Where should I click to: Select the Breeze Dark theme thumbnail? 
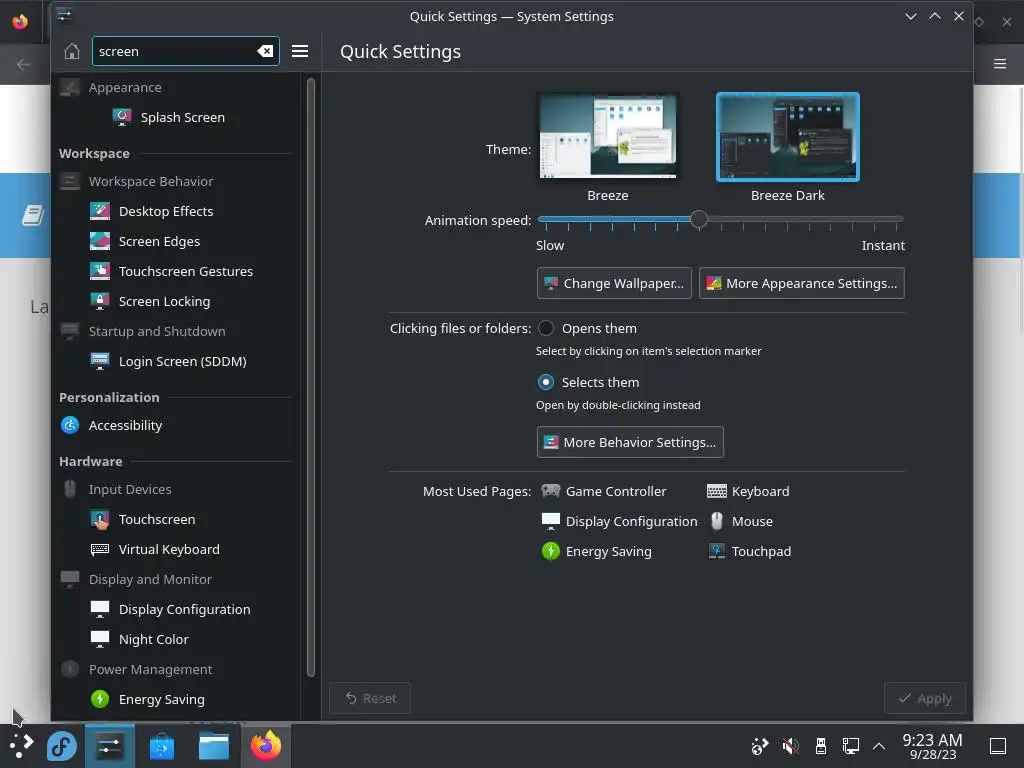pos(788,136)
